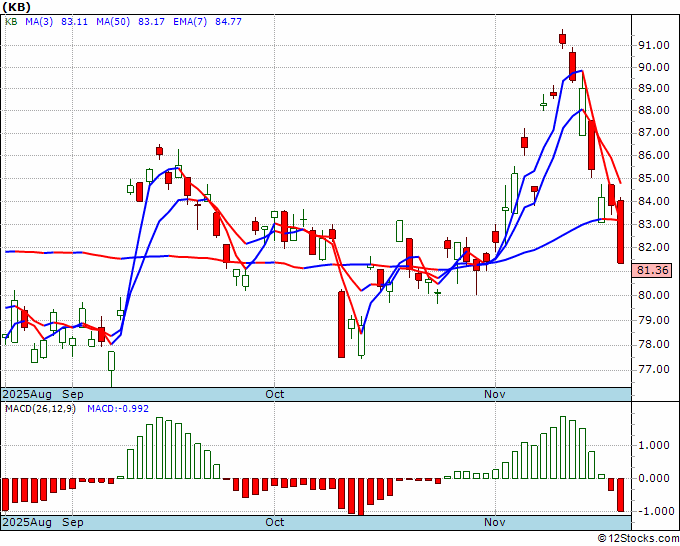Screen dimensions: 680x546
Task: Click Oct label on price chart axis
Action: click(275, 395)
